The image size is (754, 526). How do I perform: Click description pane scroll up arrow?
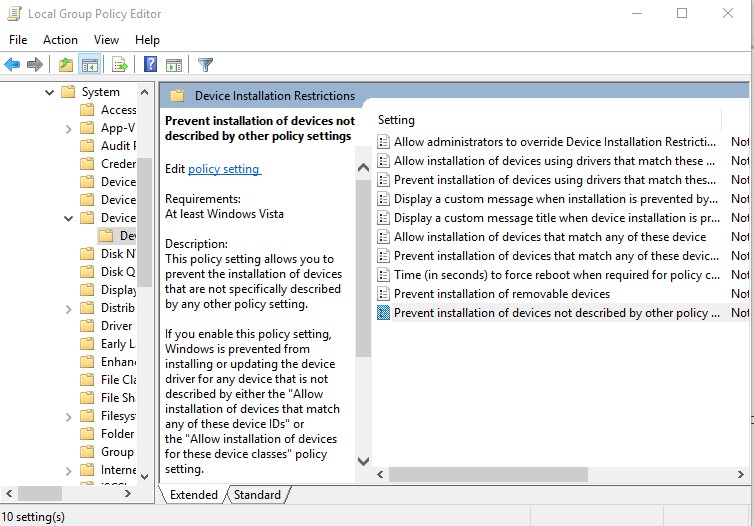[x=364, y=168]
